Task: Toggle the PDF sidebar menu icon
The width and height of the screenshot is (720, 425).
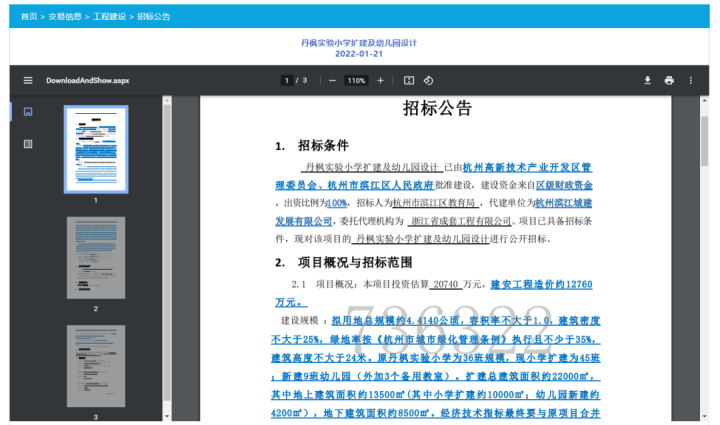Action: pos(28,80)
